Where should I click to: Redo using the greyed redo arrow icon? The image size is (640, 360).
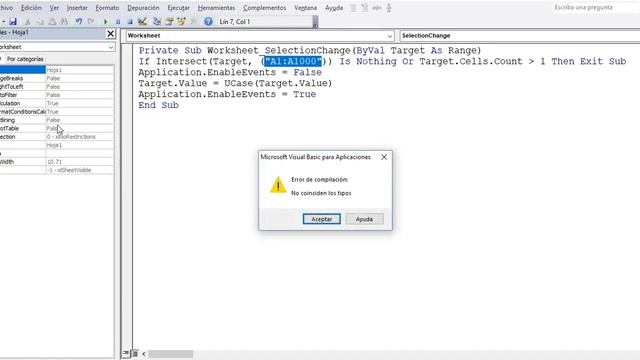[x=91, y=22]
